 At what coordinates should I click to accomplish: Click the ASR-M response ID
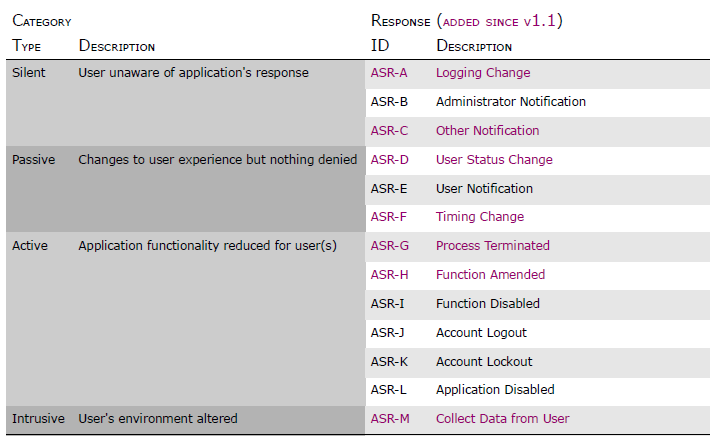390,419
